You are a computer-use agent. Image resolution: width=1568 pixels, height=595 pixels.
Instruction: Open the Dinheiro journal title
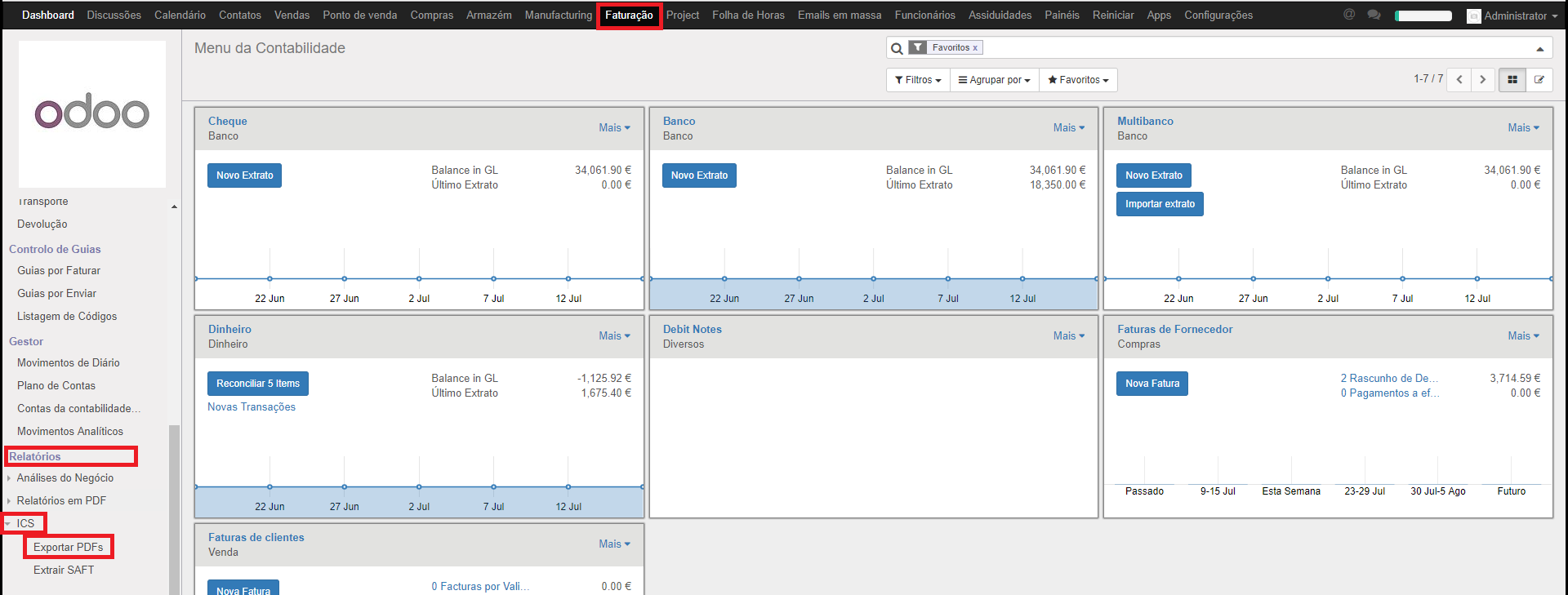[x=229, y=329]
